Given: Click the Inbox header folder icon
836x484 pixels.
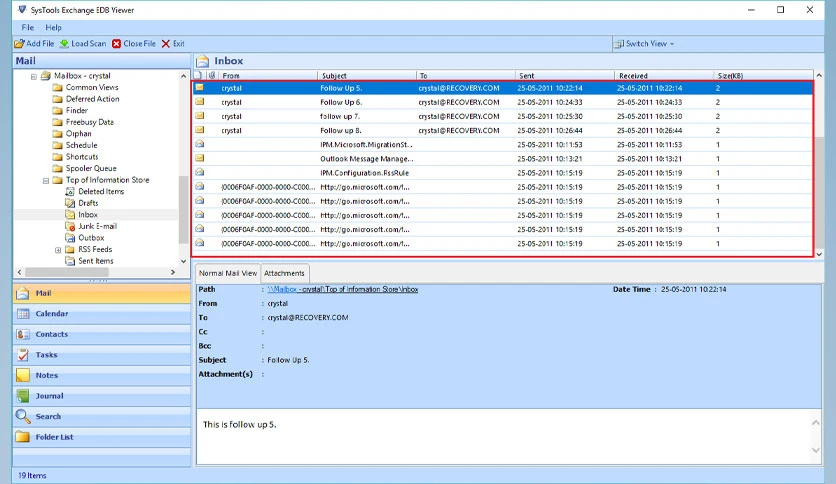Looking at the screenshot, I should [x=203, y=61].
